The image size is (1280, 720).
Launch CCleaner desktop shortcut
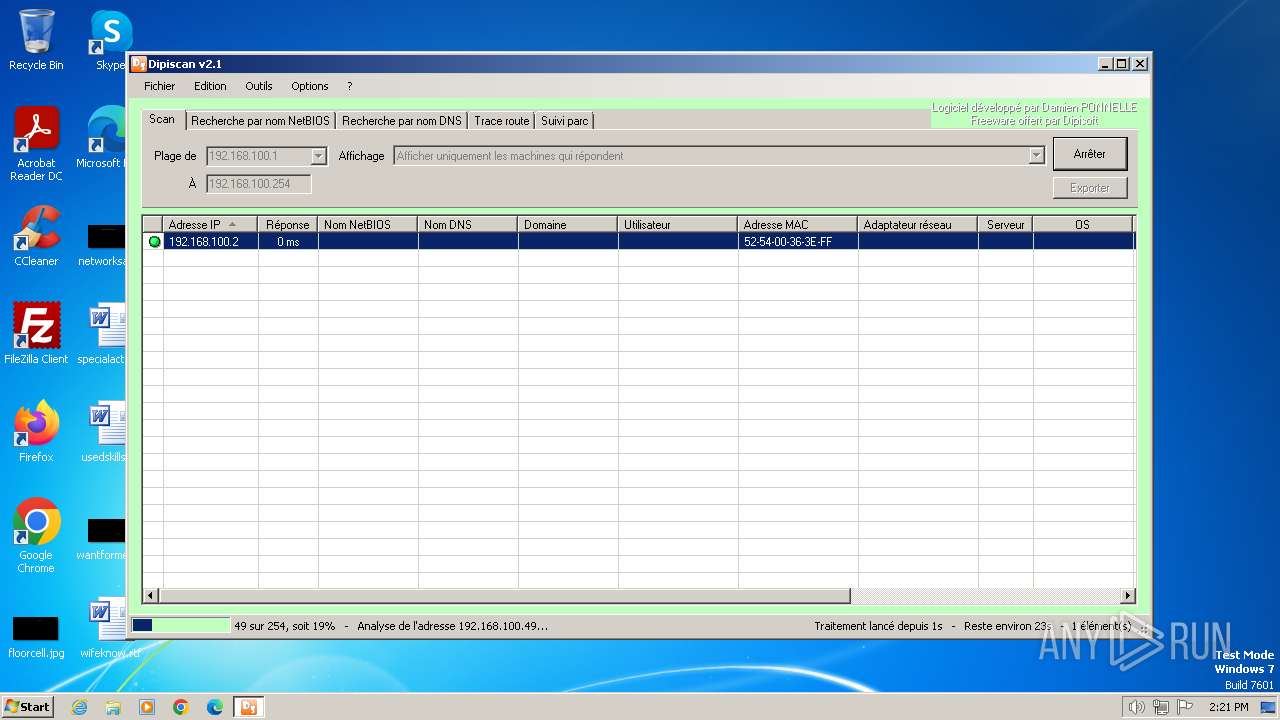click(36, 236)
